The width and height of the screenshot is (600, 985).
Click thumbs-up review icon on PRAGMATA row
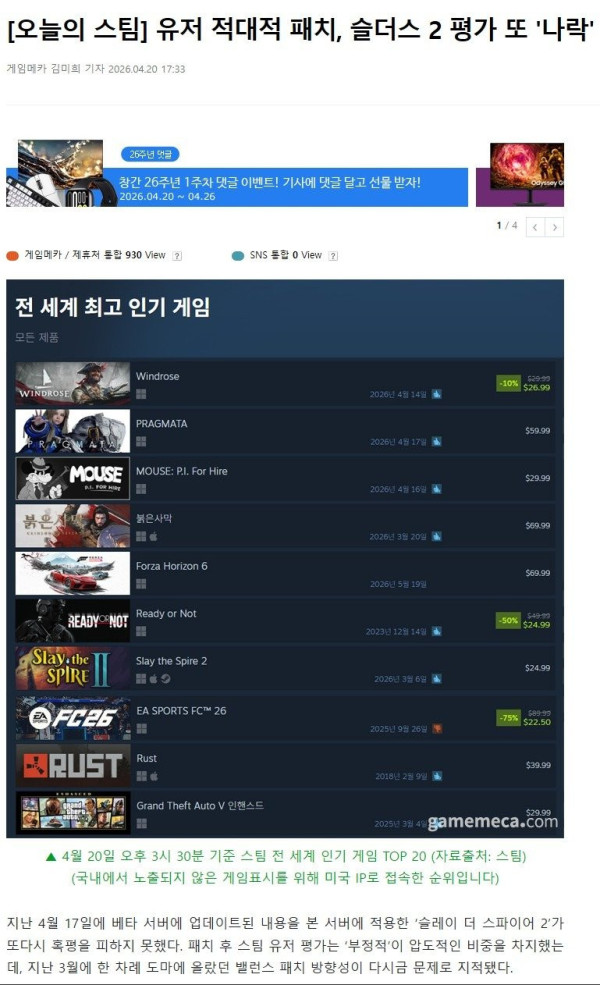coord(437,442)
